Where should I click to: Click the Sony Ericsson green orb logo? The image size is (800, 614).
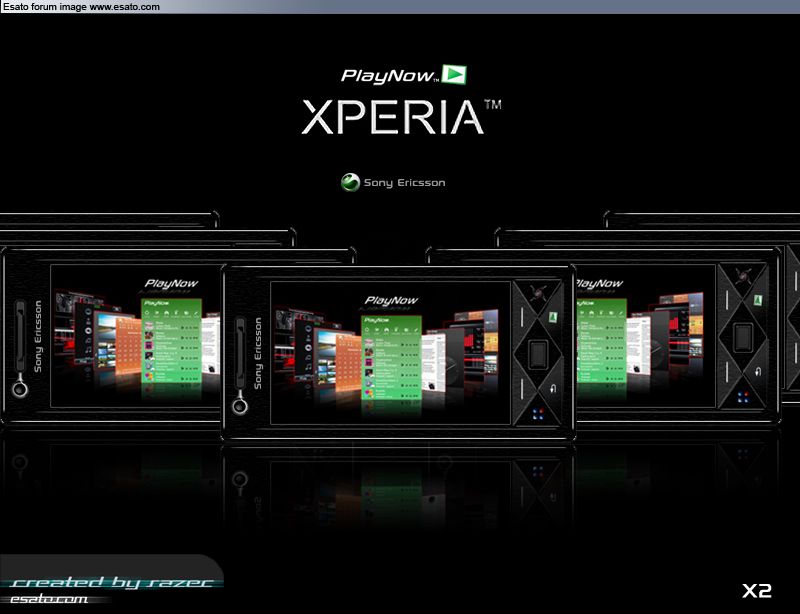(x=350, y=183)
